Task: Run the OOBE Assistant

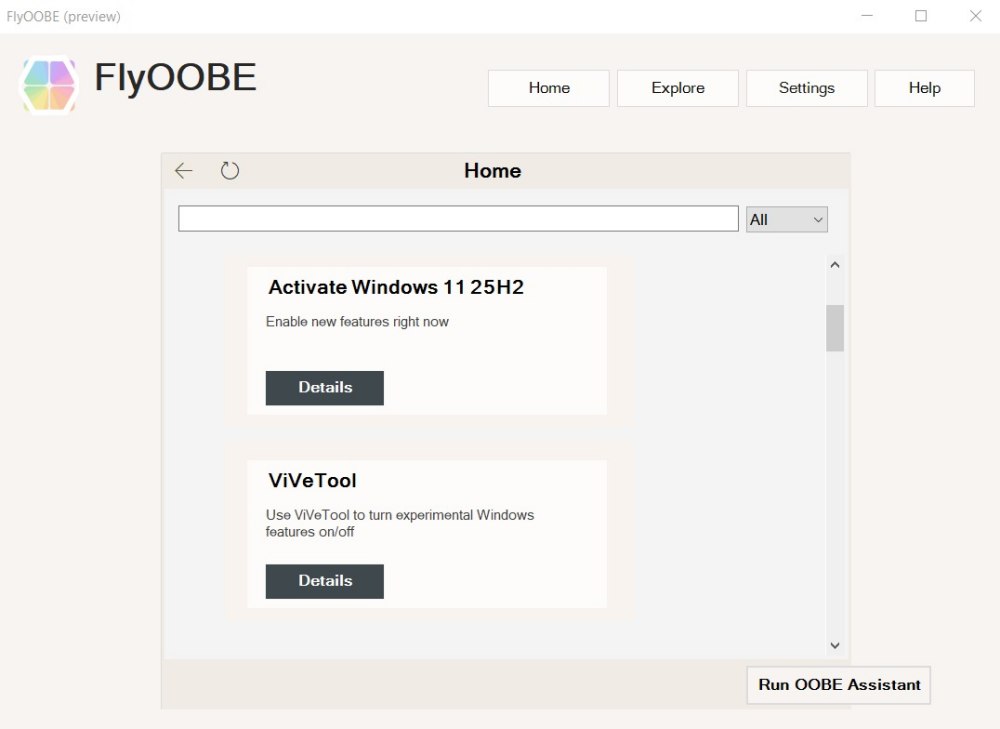Action: [x=838, y=685]
